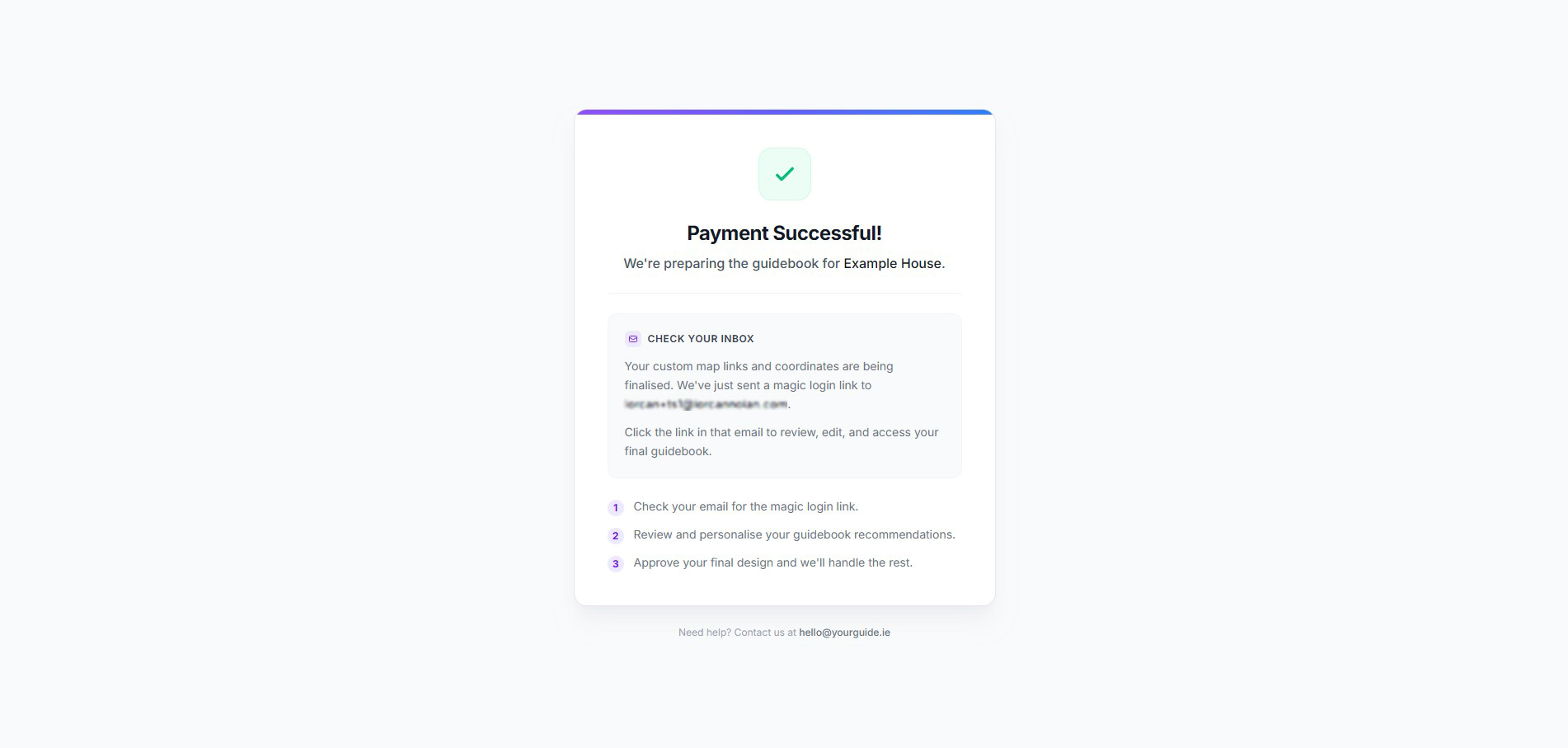Click the 'Need help? Contact us at' text
The width and height of the screenshot is (1568, 748).
(737, 633)
